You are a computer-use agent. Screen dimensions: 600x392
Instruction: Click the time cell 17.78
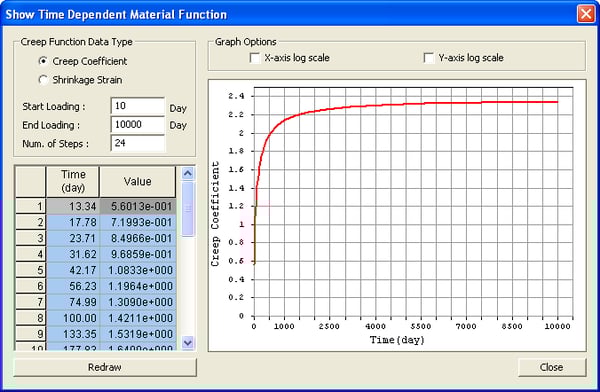73,222
